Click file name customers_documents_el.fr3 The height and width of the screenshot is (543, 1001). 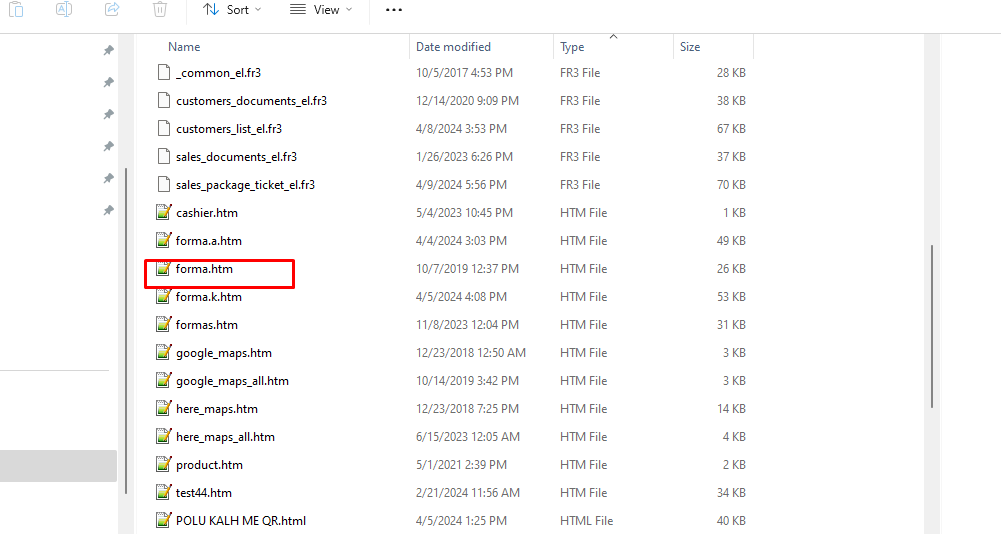(252, 101)
